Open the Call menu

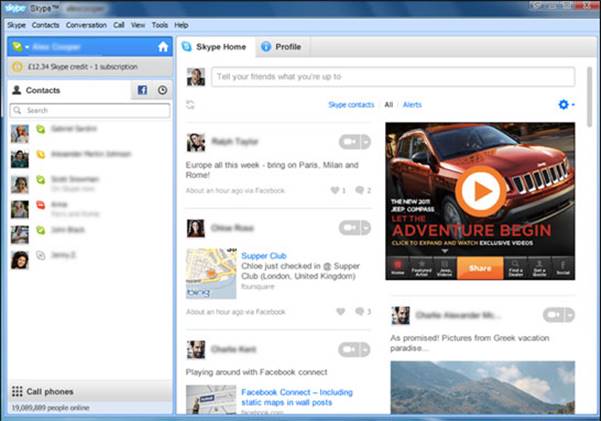[119, 25]
